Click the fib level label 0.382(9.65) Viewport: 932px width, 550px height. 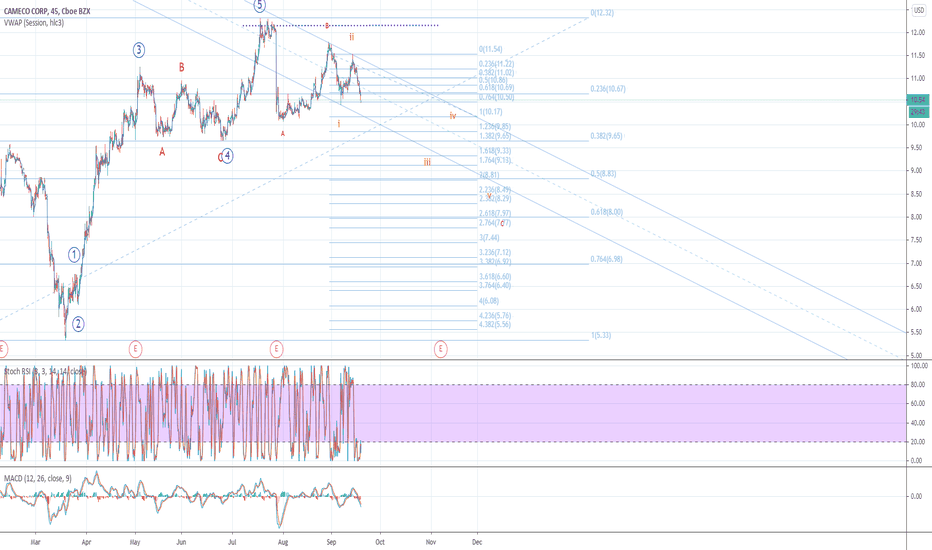(x=606, y=136)
